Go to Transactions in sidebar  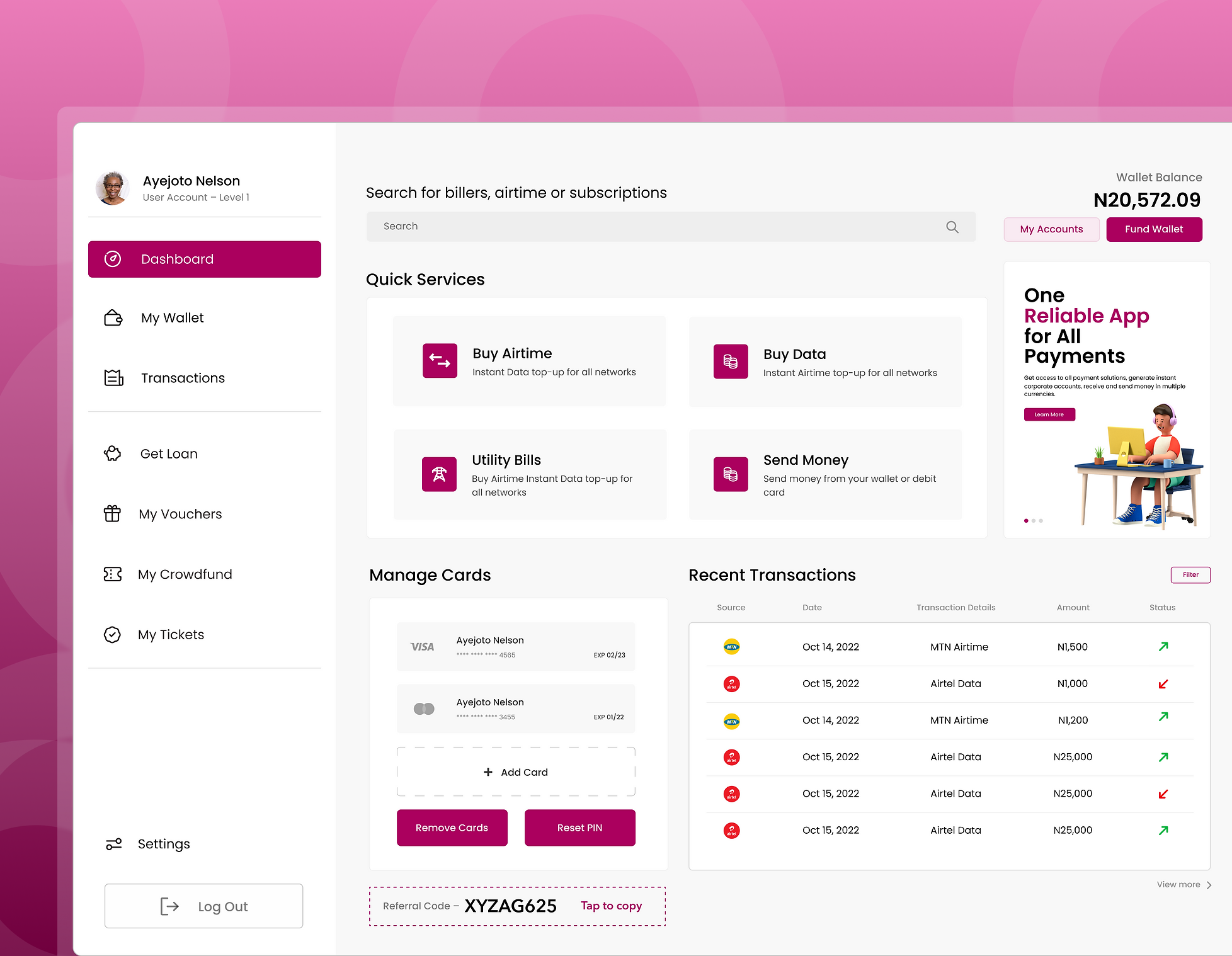(183, 378)
